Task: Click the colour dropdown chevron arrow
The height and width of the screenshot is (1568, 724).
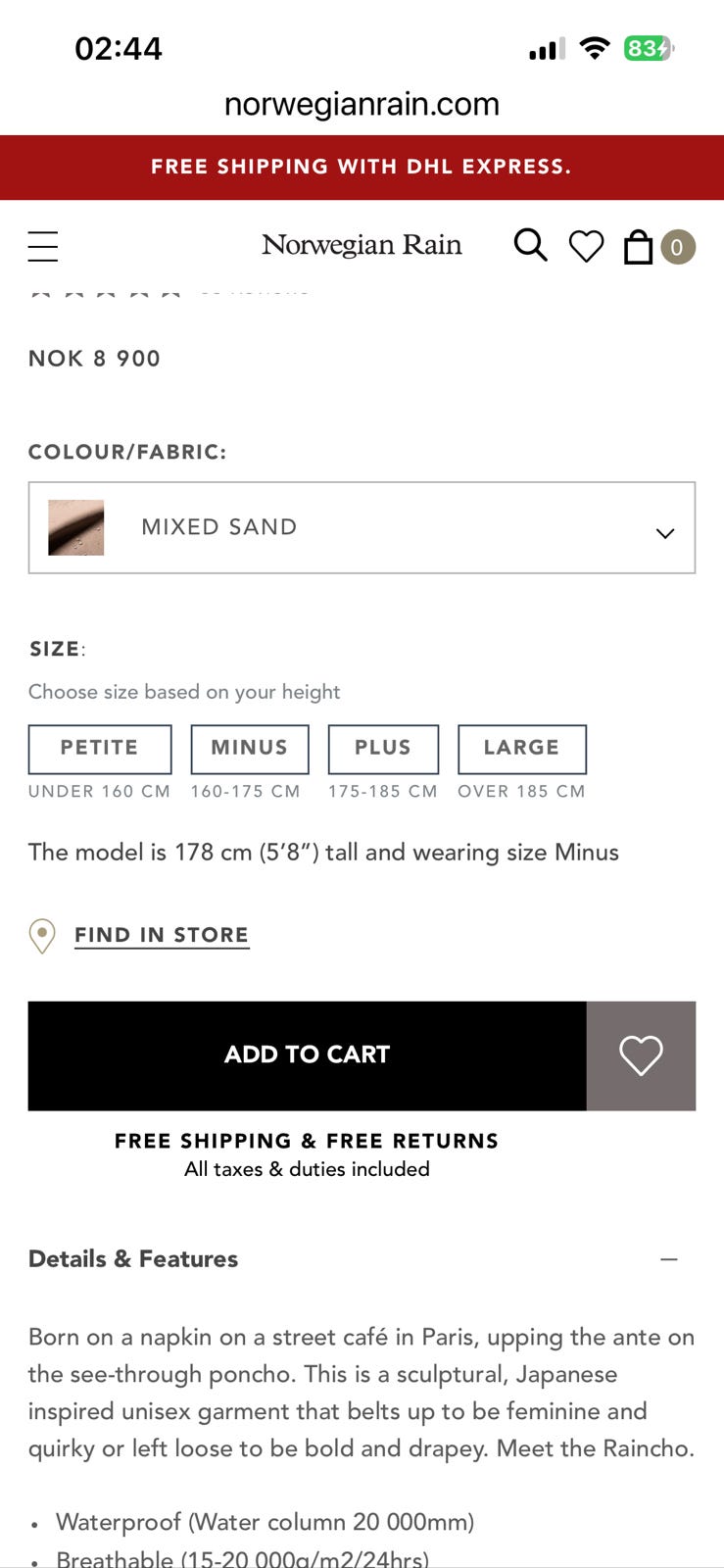Action: (665, 533)
